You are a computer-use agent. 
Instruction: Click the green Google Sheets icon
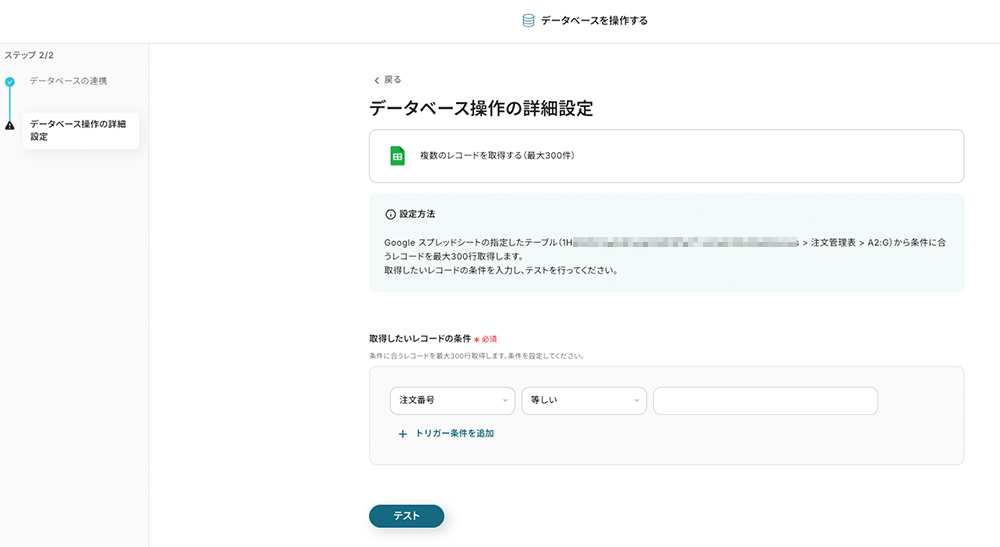click(397, 156)
